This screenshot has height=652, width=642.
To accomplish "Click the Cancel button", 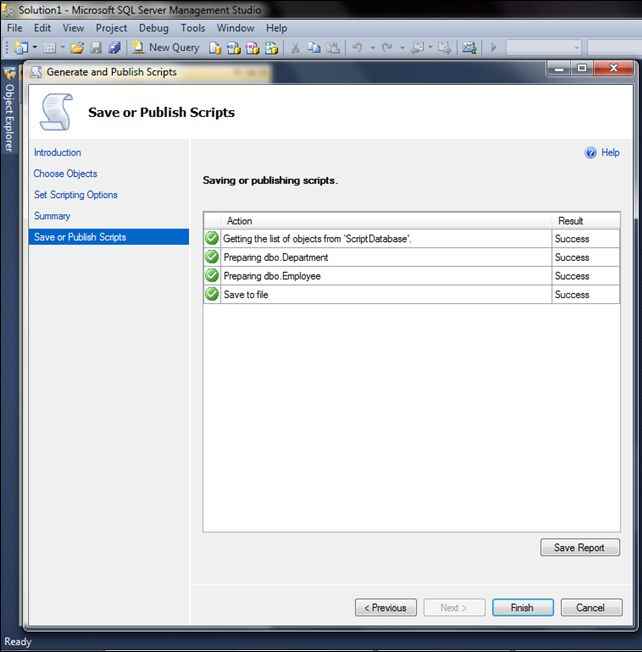I will pos(591,608).
